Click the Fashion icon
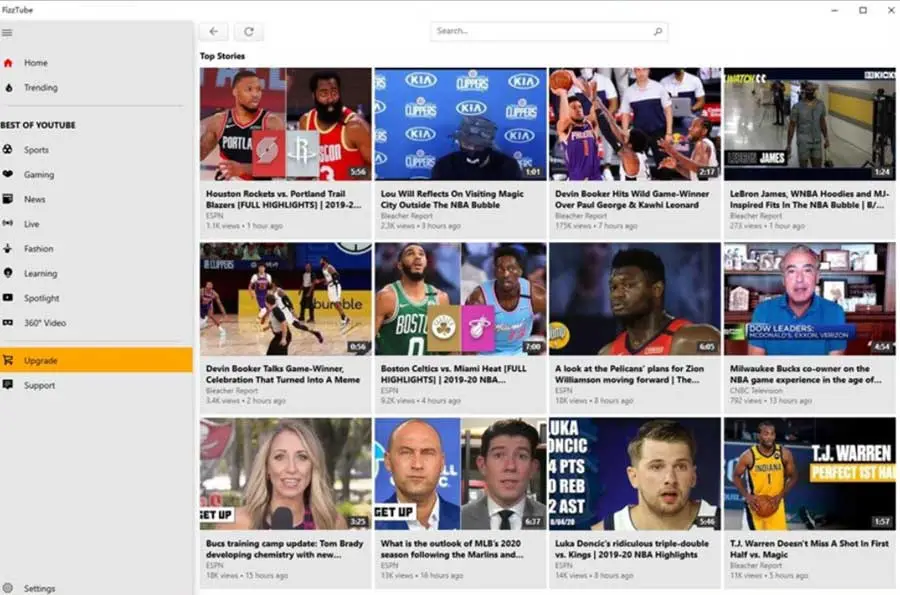The width and height of the screenshot is (900, 595). [x=7, y=248]
